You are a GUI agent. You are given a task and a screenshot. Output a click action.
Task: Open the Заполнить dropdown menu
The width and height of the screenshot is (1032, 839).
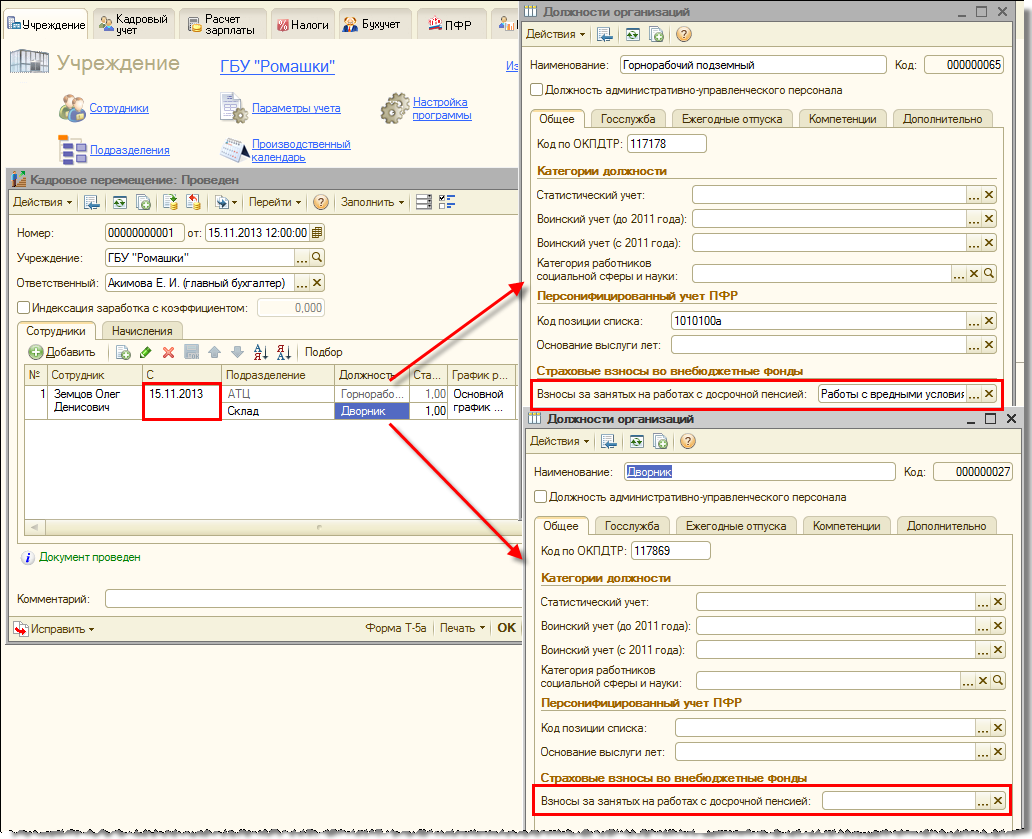[x=372, y=202]
